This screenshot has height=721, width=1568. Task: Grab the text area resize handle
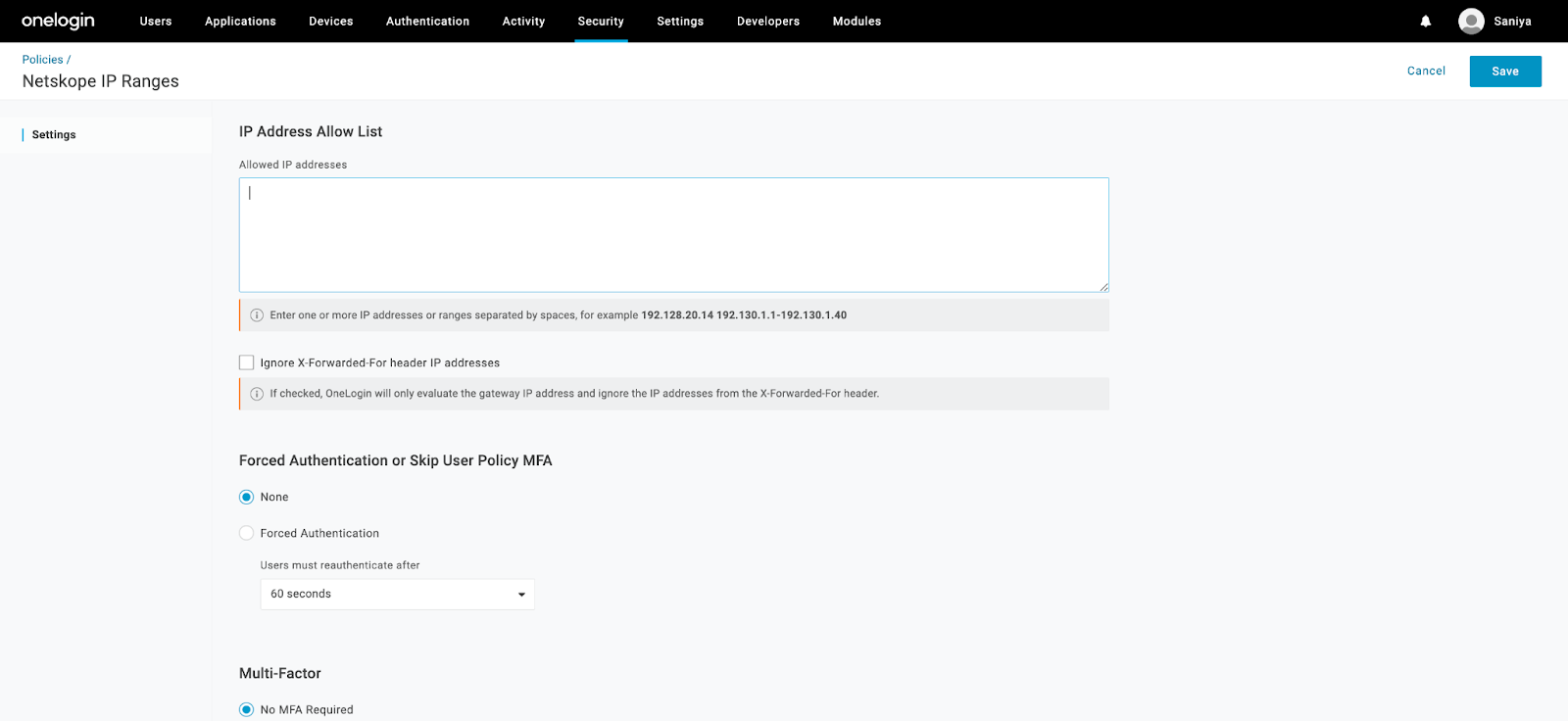coord(1103,287)
